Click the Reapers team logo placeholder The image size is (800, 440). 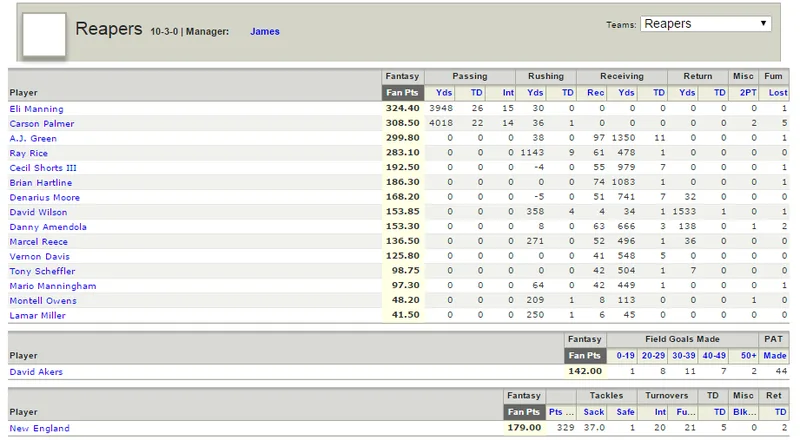click(44, 35)
